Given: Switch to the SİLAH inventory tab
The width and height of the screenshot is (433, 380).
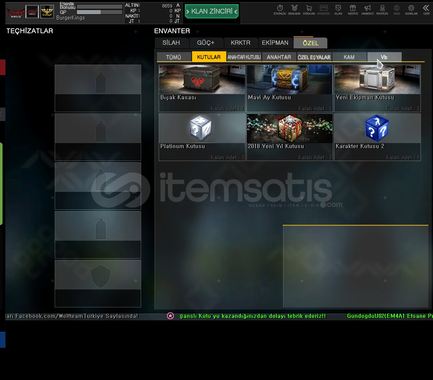Looking at the screenshot, I should (171, 43).
